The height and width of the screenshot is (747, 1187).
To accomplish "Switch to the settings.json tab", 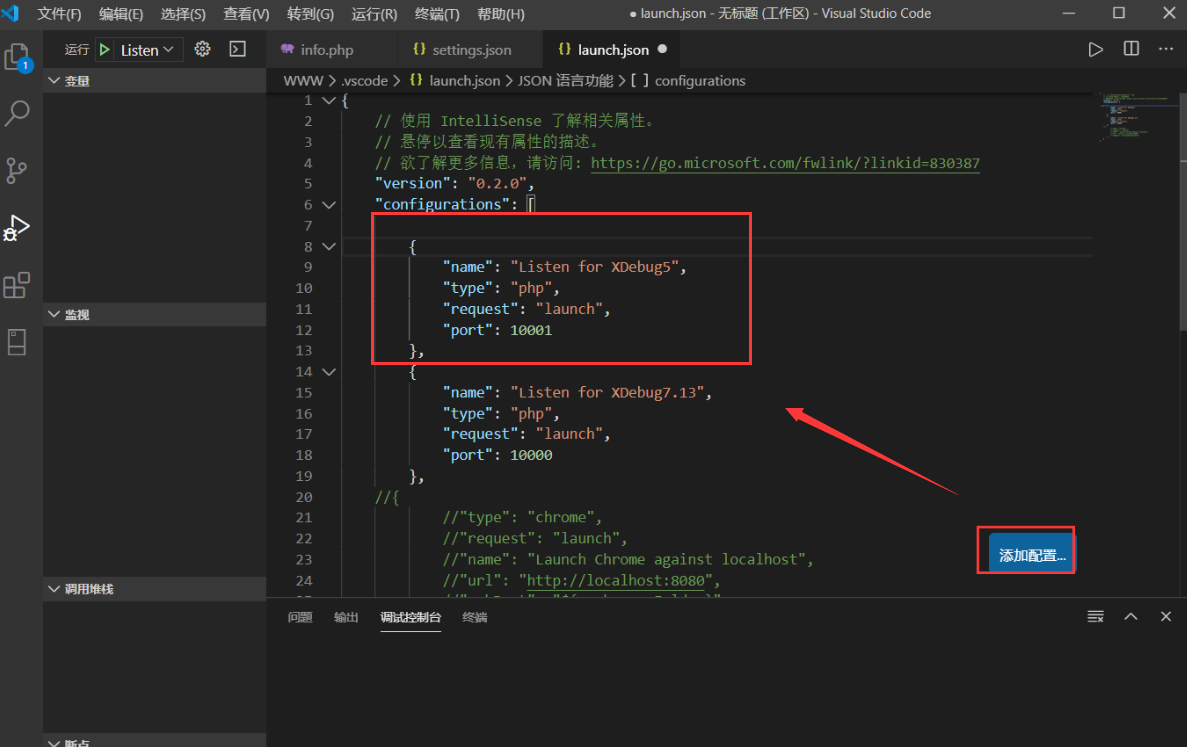I will [x=470, y=48].
